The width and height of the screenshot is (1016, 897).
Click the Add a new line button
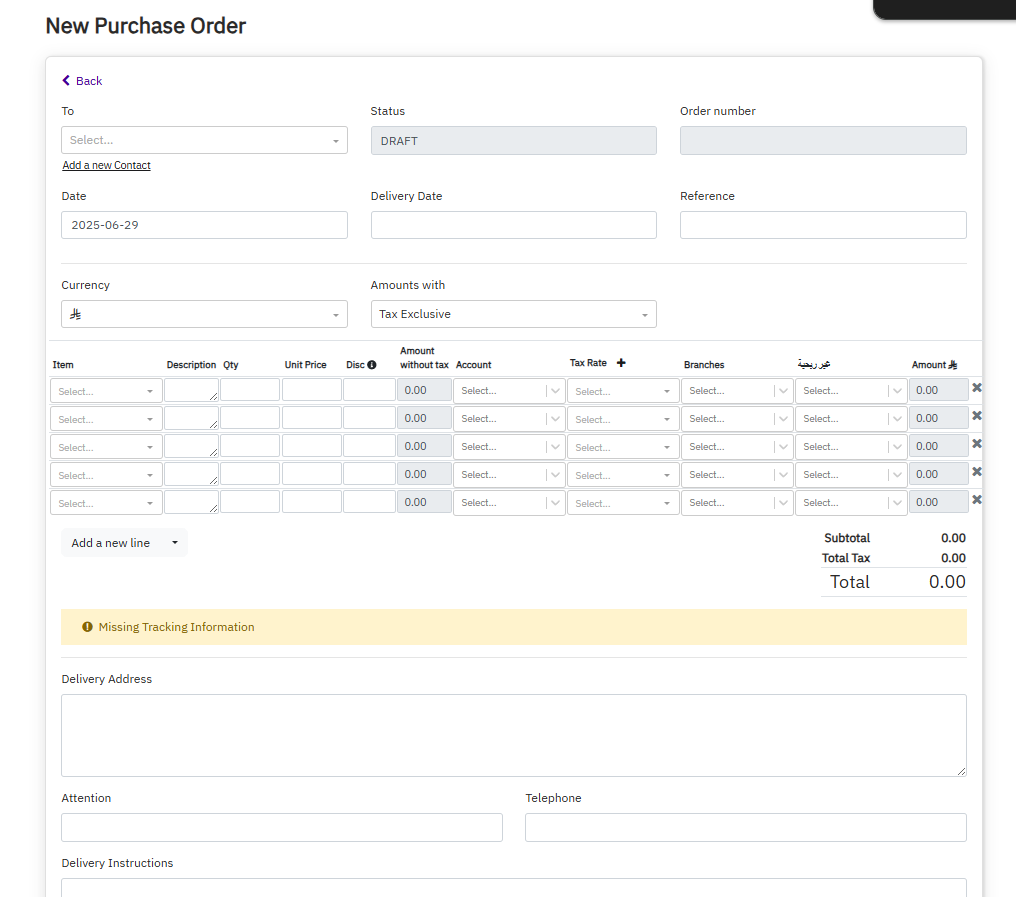click(110, 542)
